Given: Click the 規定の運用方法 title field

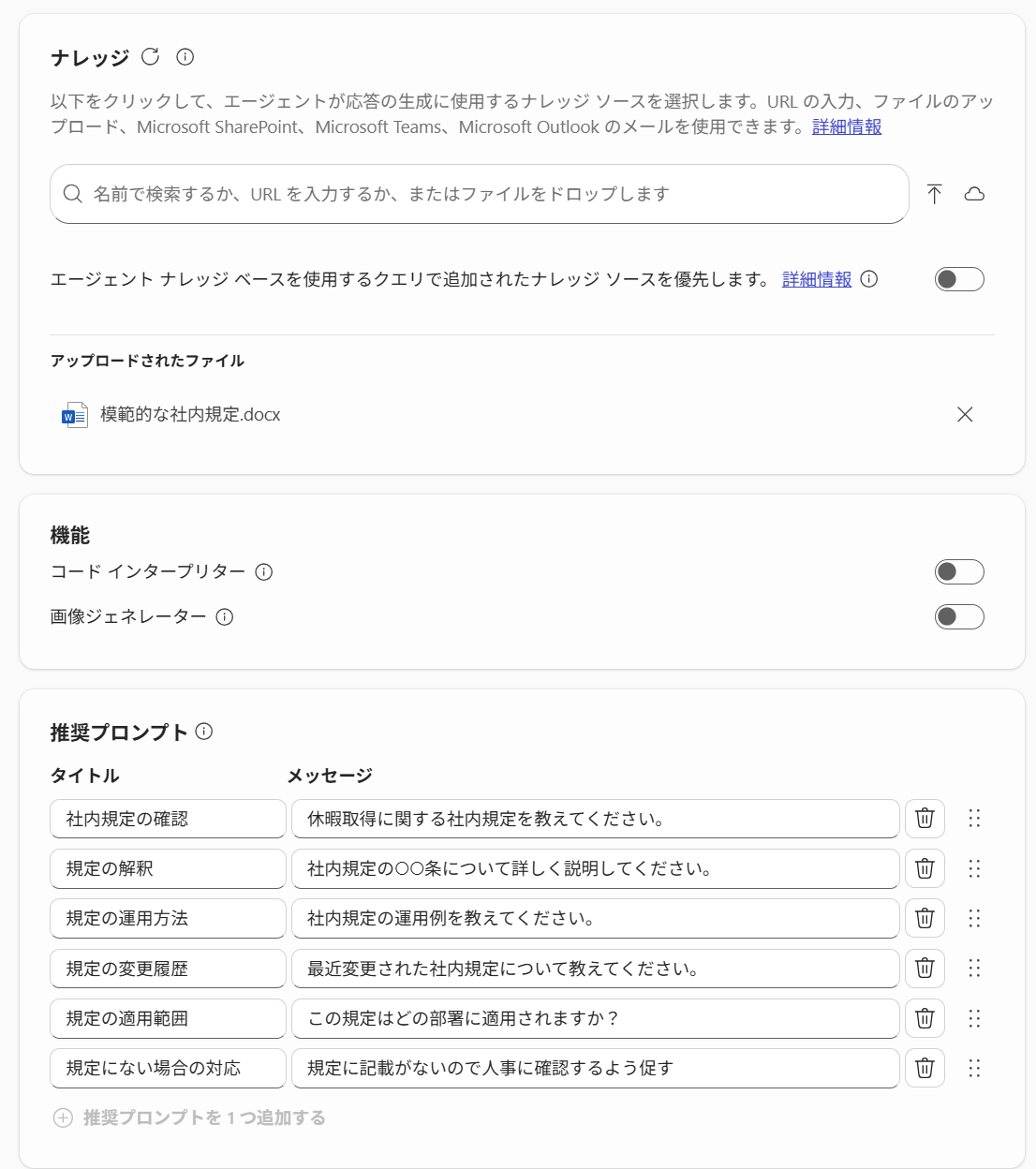Looking at the screenshot, I should point(168,919).
